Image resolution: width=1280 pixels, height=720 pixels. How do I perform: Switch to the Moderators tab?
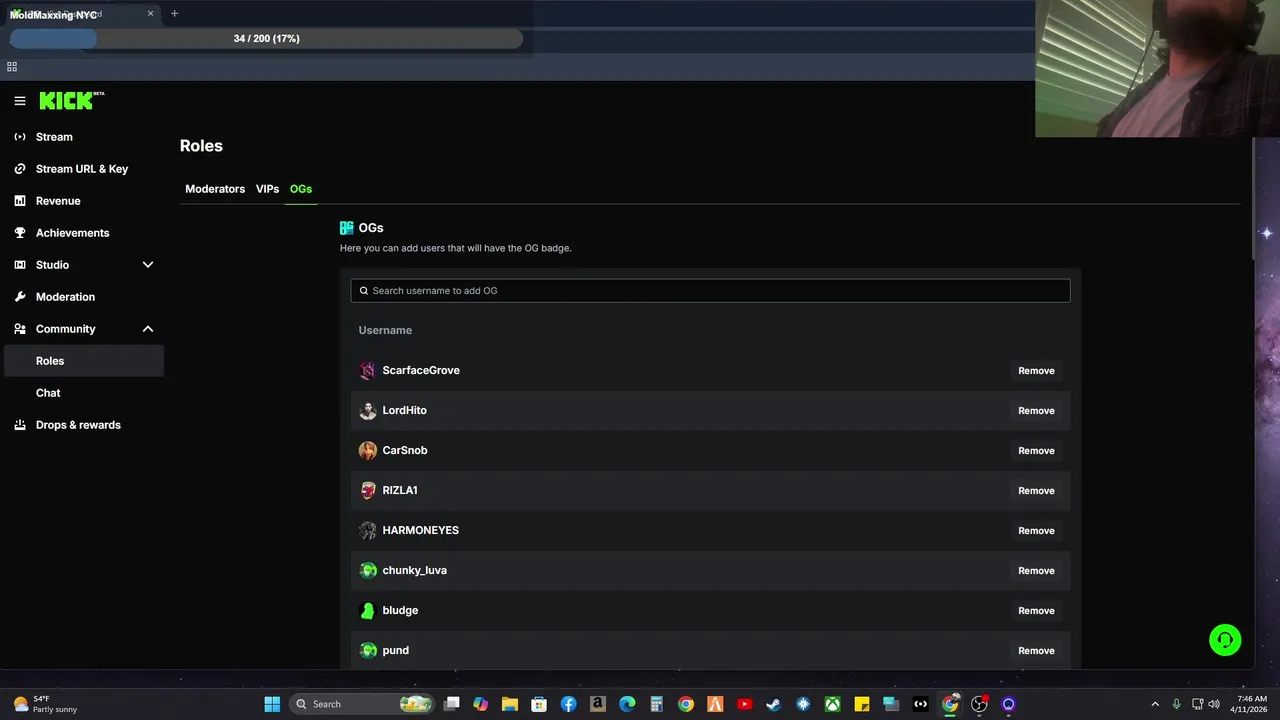coord(215,189)
